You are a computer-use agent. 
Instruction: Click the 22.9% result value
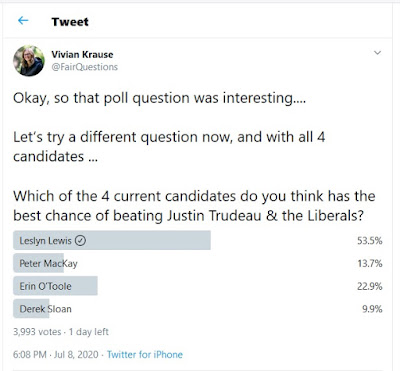coord(370,286)
